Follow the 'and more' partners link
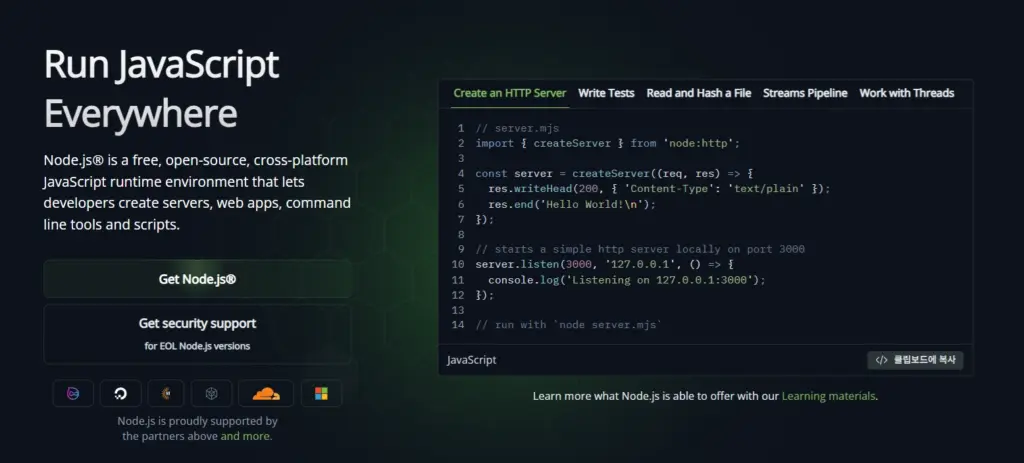Image resolution: width=1024 pixels, height=463 pixels. click(x=246, y=436)
